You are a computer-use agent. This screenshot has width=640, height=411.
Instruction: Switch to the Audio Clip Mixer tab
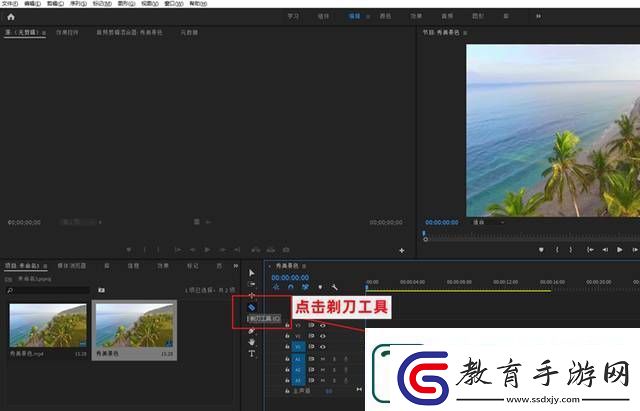pyautogui.click(x=129, y=32)
